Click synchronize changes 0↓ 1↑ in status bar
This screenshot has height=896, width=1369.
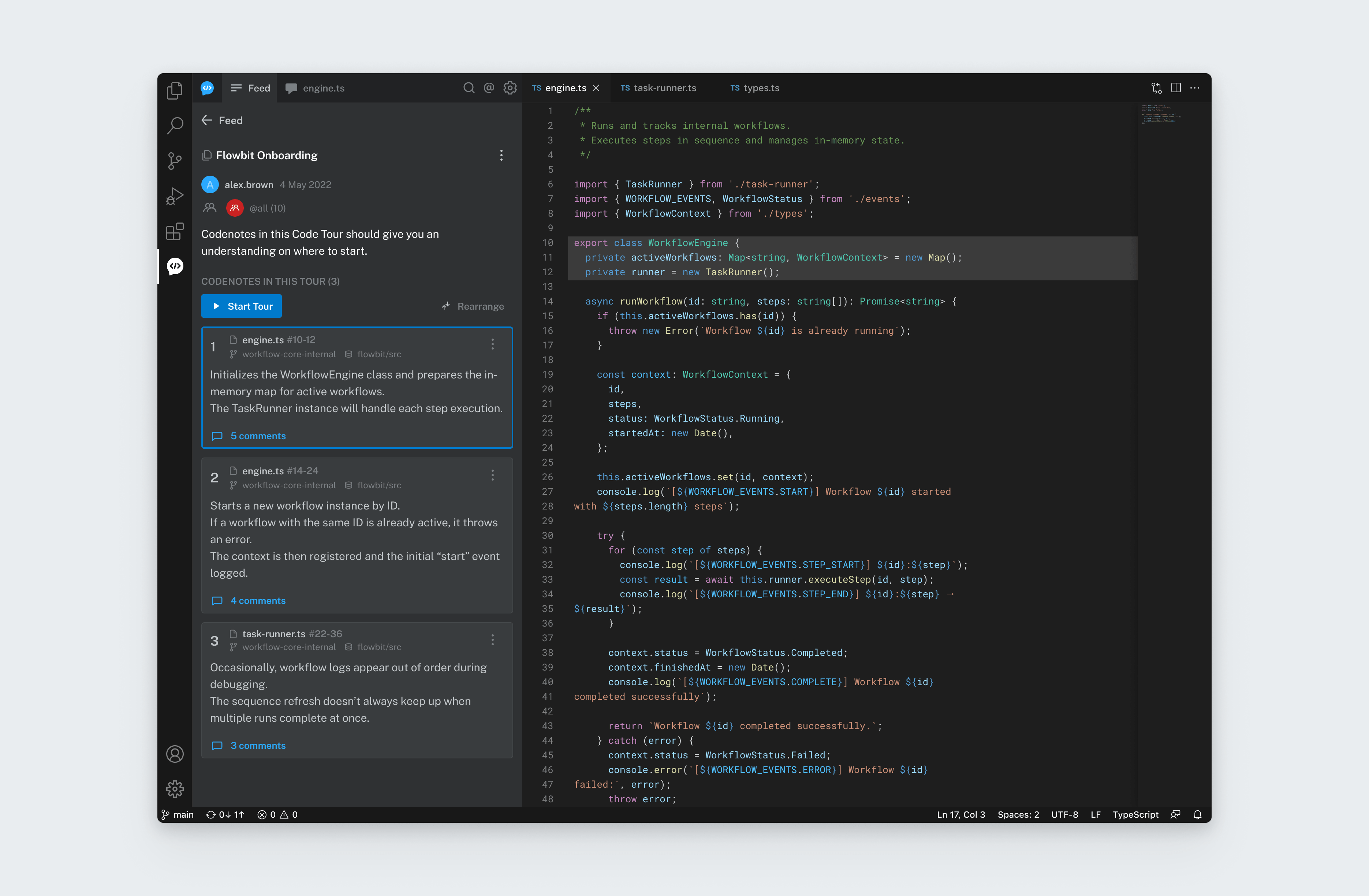click(225, 814)
